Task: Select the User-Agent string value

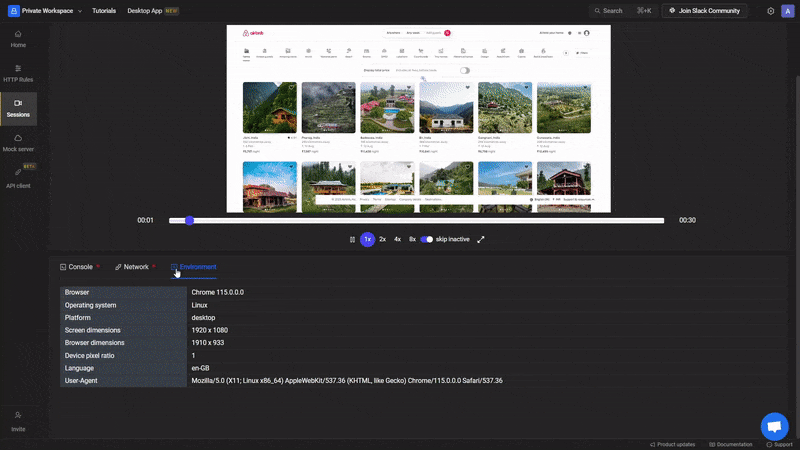Action: click(x=347, y=381)
